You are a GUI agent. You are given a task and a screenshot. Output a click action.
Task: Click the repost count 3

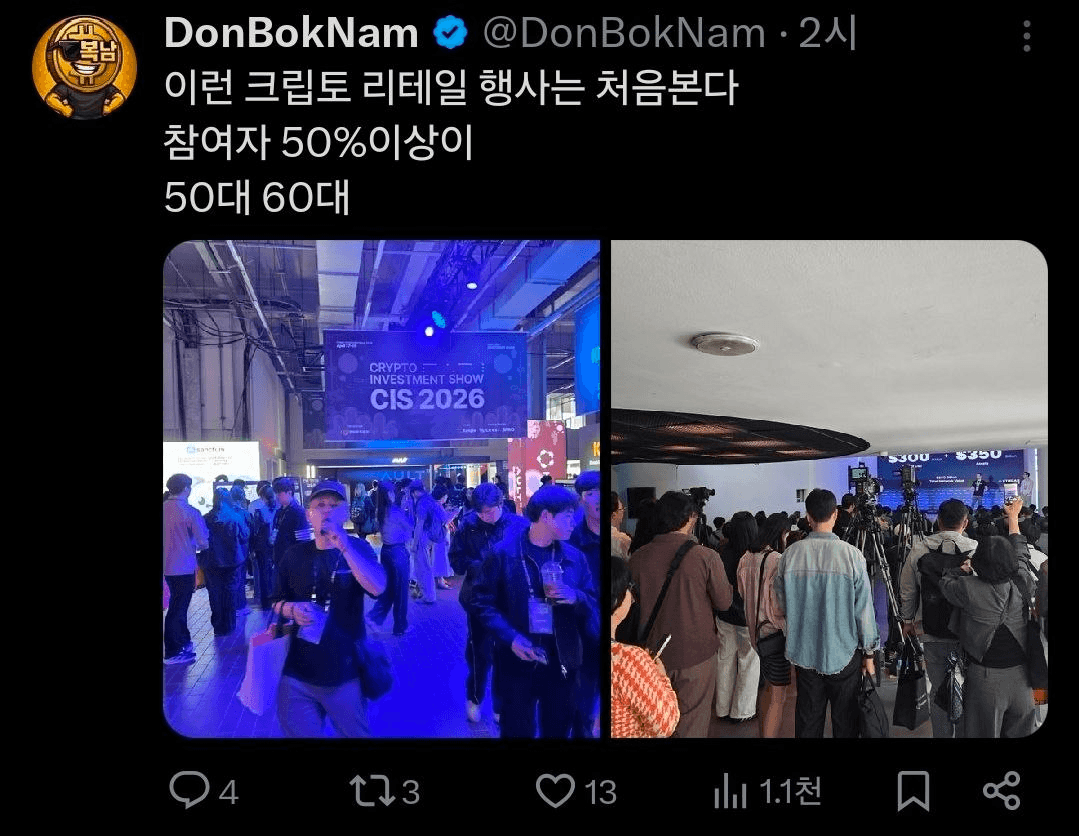tap(410, 793)
